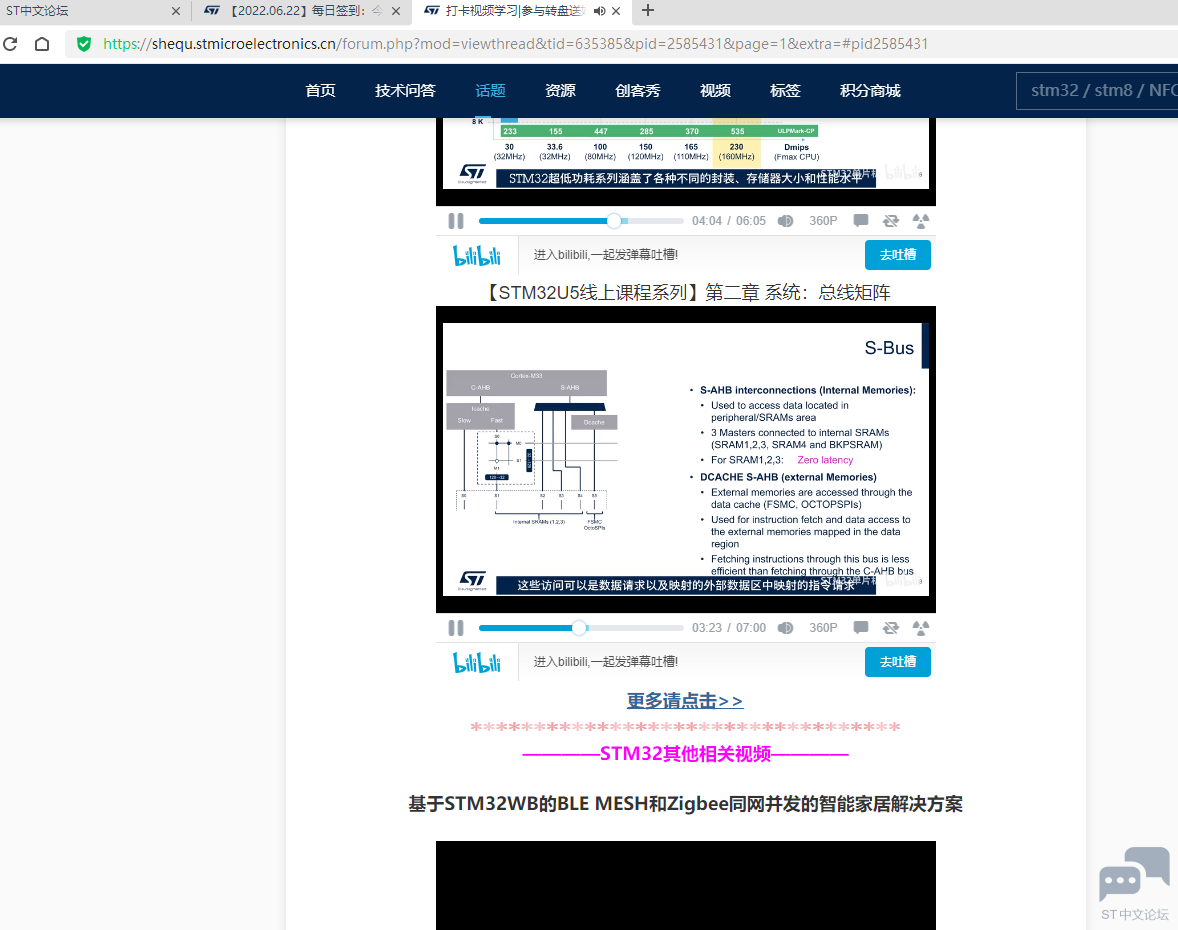
Task: Mute tab audio via speaker icon
Action: [x=600, y=11]
